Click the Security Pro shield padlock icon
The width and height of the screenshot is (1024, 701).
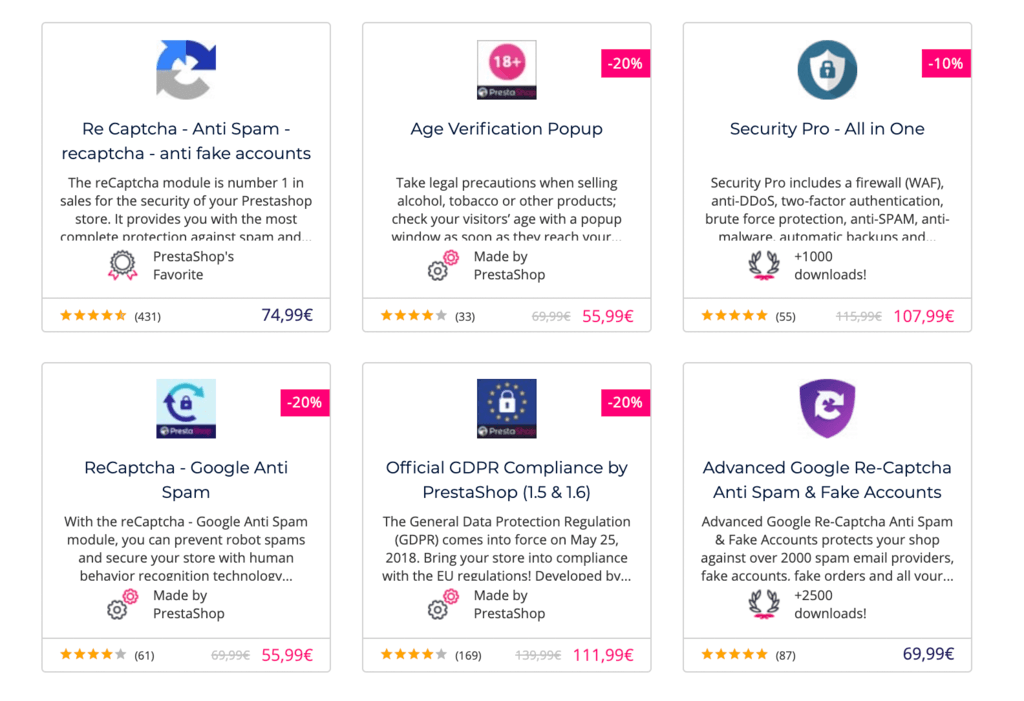click(826, 70)
